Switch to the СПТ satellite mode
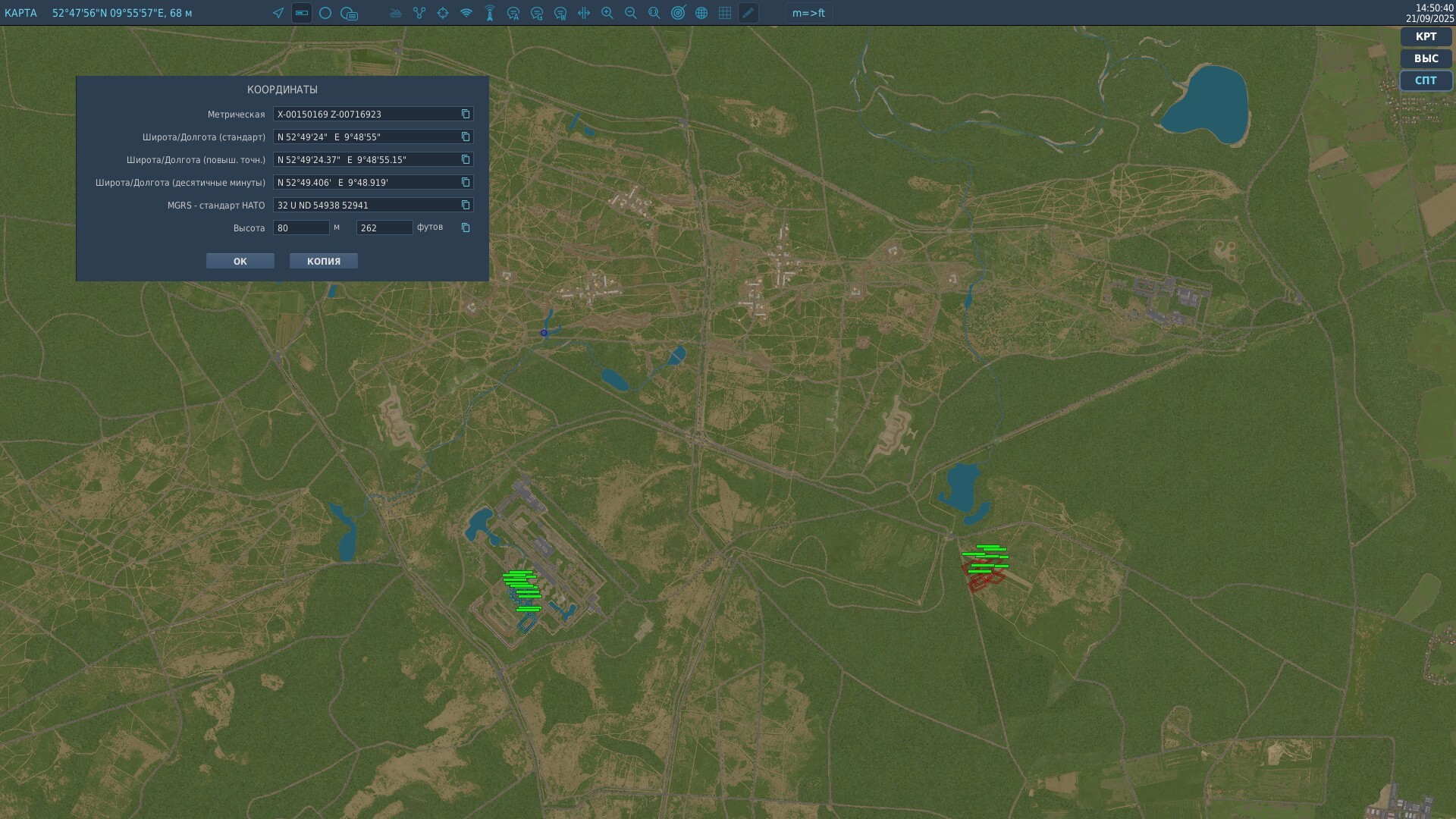 (x=1426, y=80)
